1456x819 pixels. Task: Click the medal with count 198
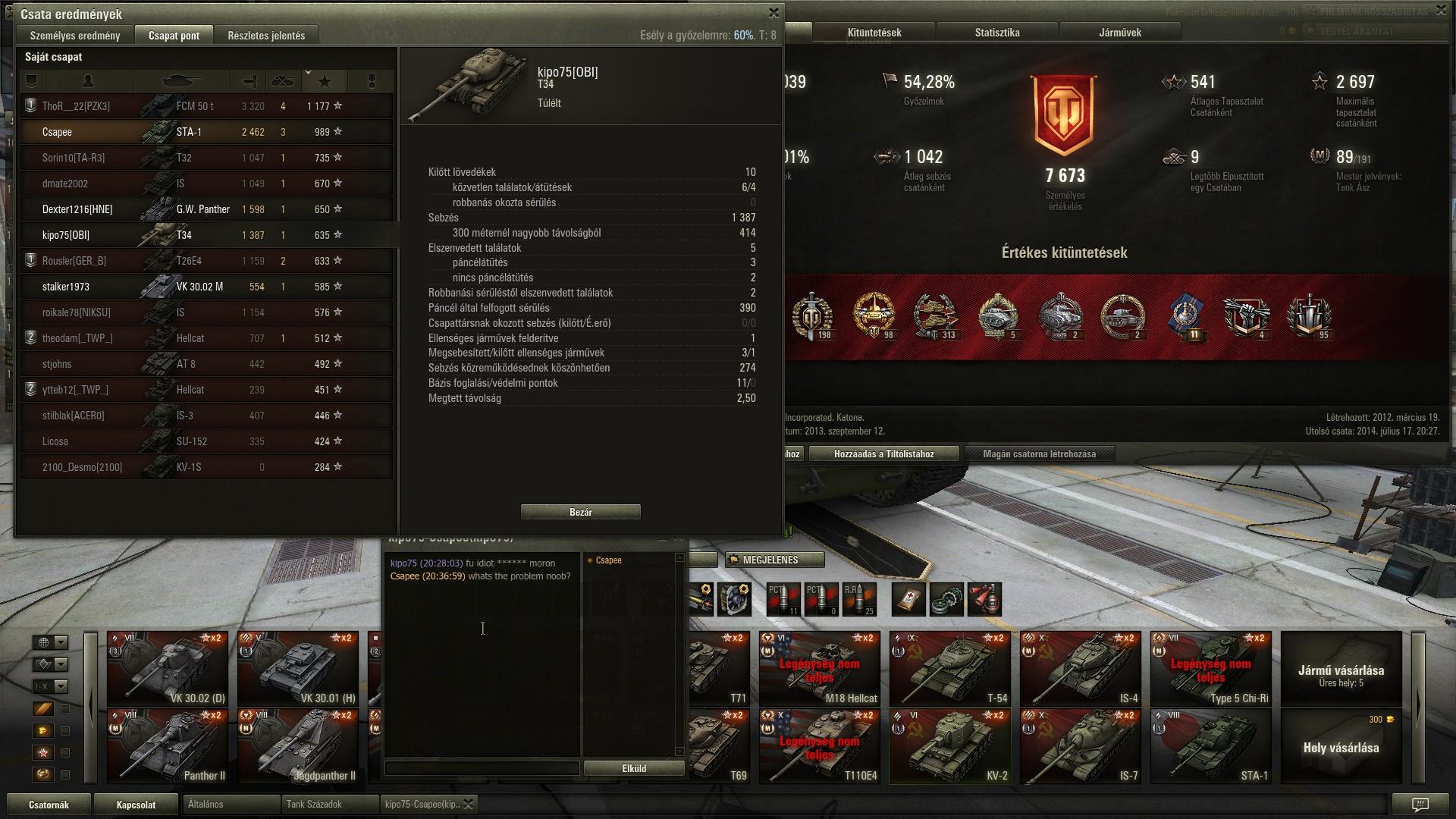pyautogui.click(x=812, y=316)
